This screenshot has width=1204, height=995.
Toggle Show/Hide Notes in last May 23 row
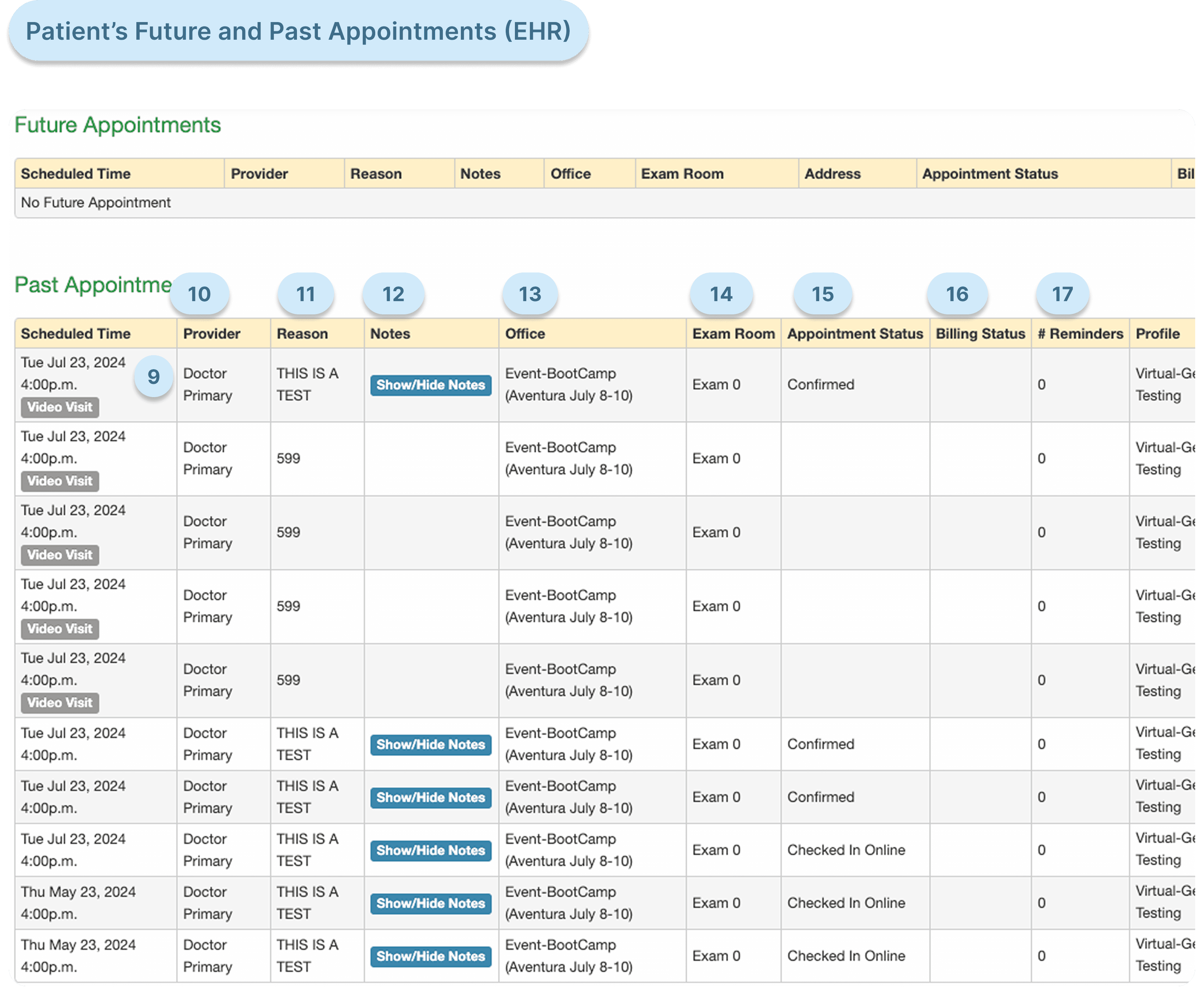[x=430, y=956]
